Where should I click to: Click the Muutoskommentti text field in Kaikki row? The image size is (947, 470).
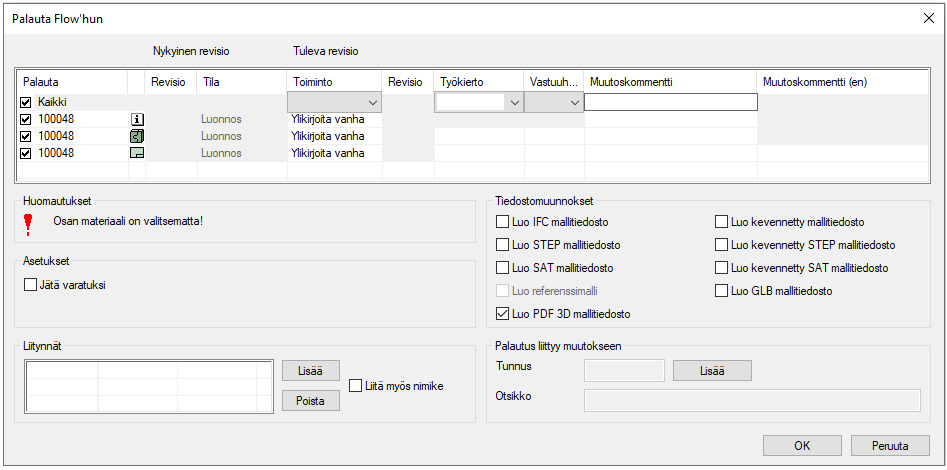670,102
